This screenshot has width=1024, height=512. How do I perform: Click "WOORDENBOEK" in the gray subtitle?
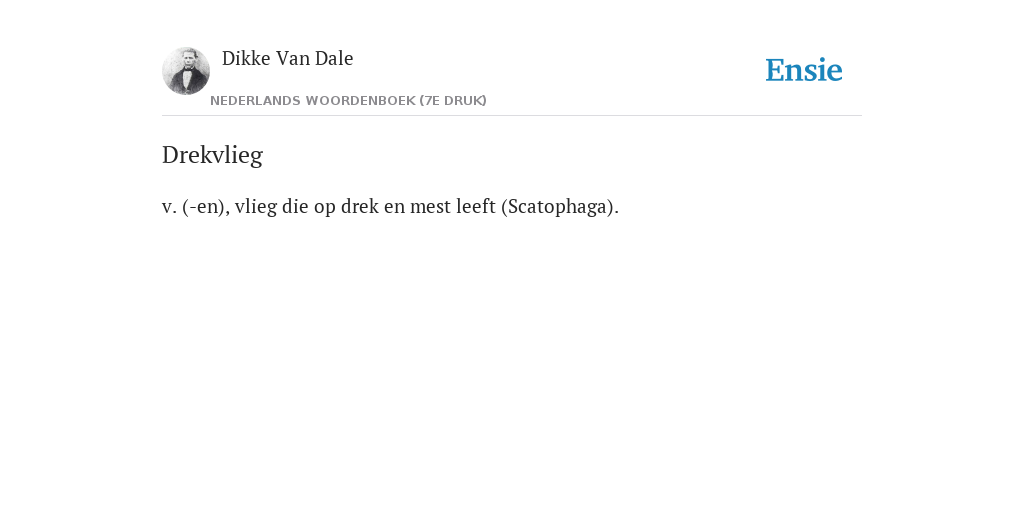click(x=360, y=101)
